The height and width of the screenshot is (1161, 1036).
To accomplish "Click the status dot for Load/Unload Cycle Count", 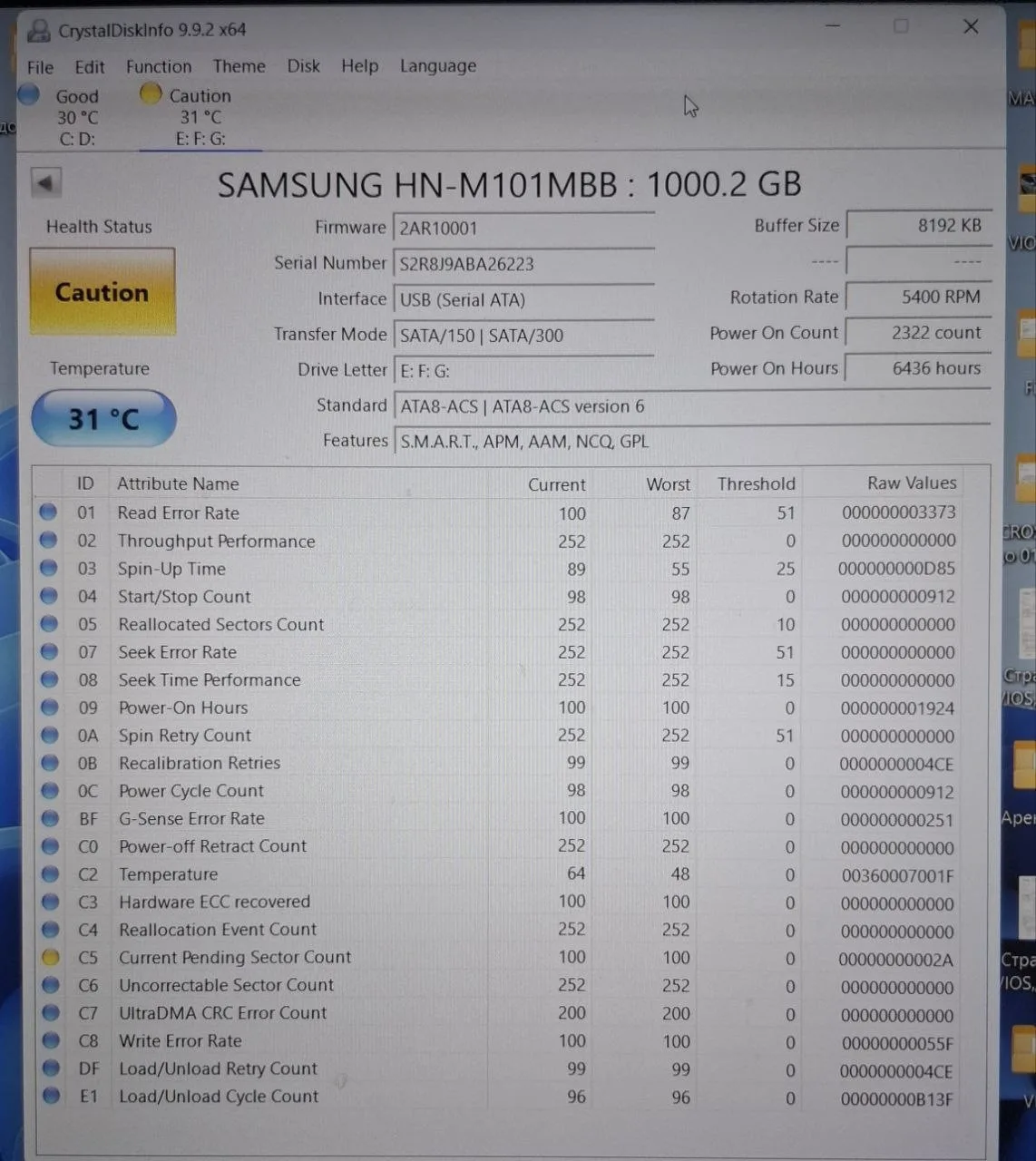I will click(x=51, y=1096).
